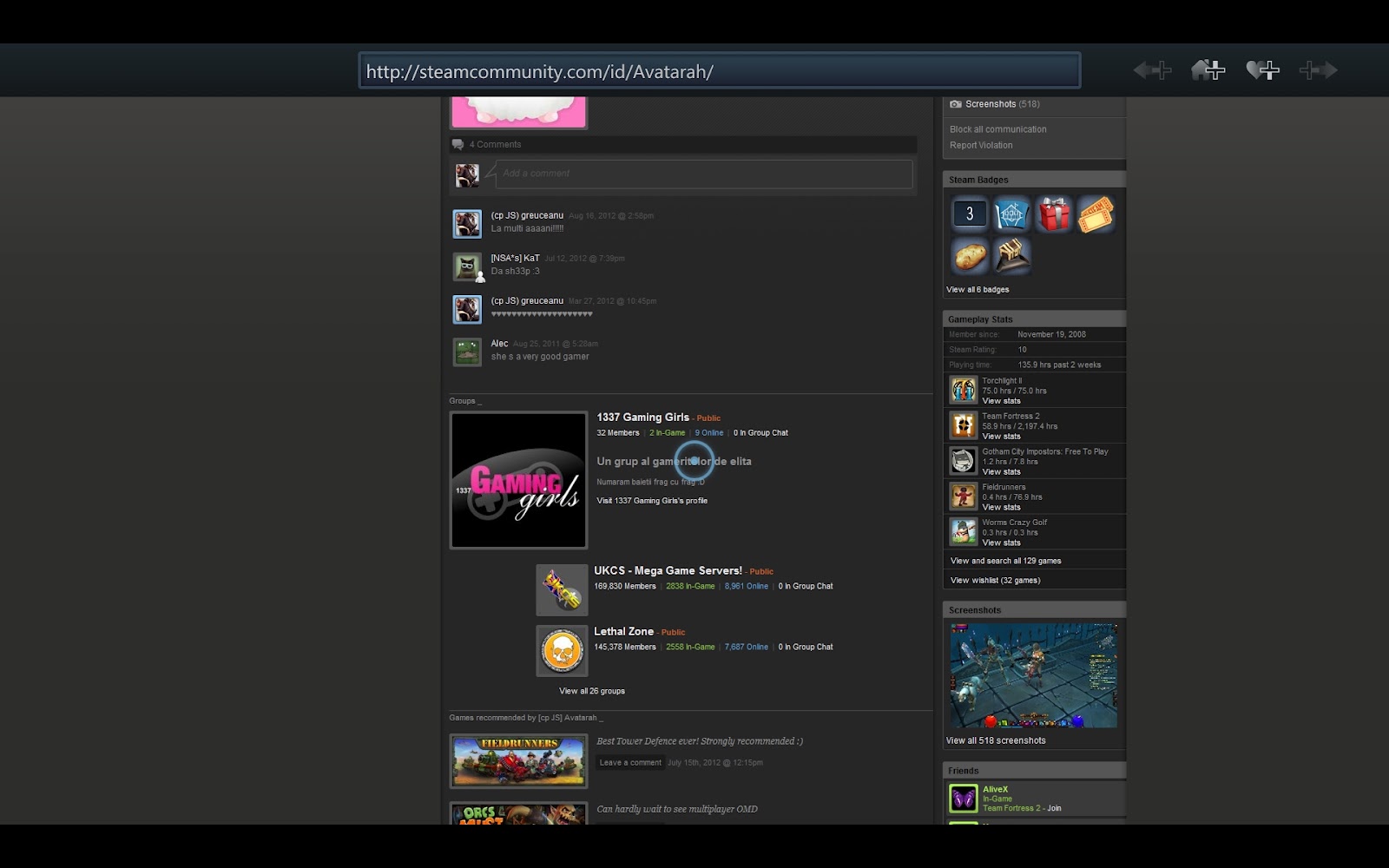Open UKCS - Mega Game Servers! title
The height and width of the screenshot is (868, 1389).
pyautogui.click(x=668, y=570)
